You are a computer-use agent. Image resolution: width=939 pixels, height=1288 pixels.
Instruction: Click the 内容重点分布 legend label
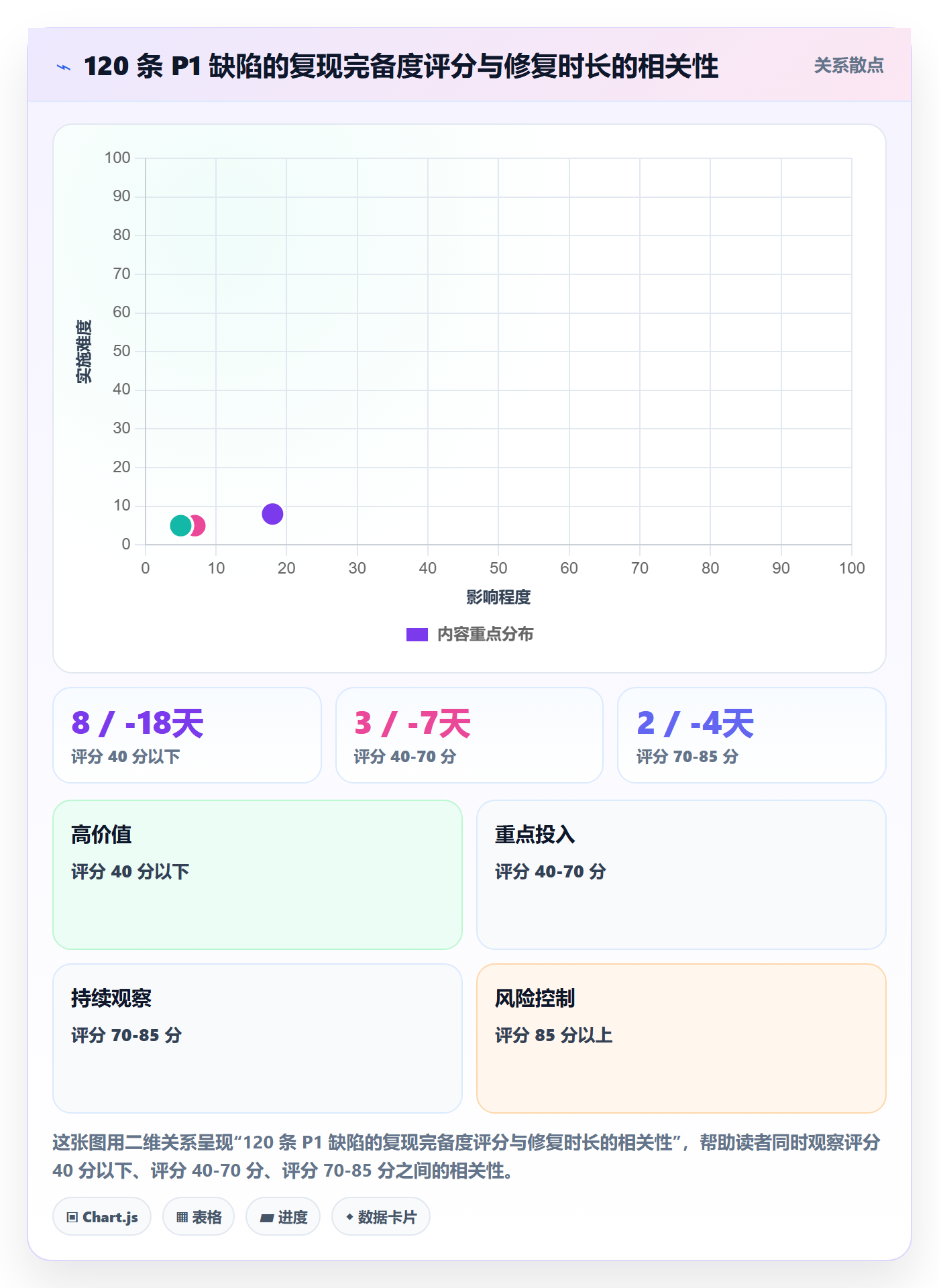click(485, 635)
